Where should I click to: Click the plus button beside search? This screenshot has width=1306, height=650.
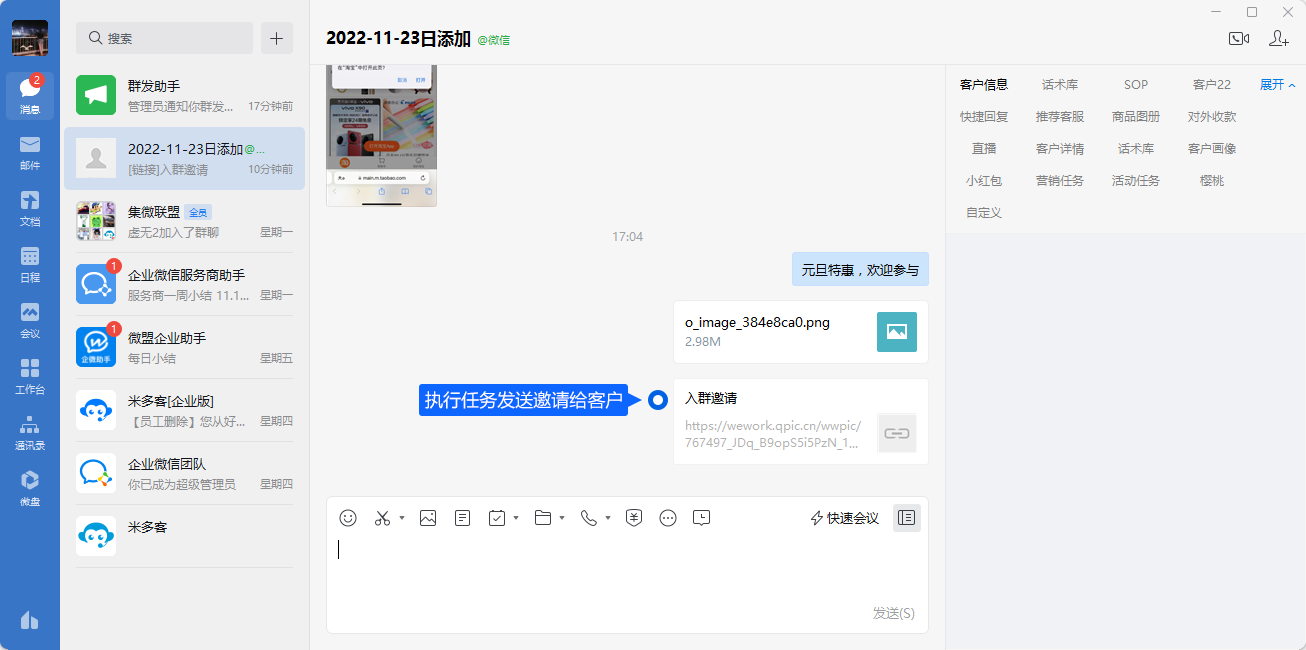pos(277,38)
